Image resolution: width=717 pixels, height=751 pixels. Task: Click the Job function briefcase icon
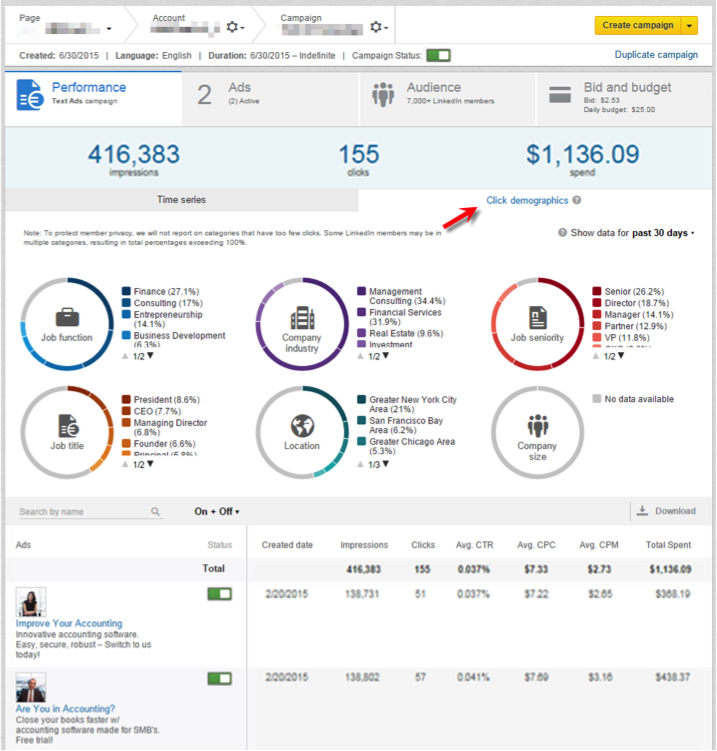[67, 318]
